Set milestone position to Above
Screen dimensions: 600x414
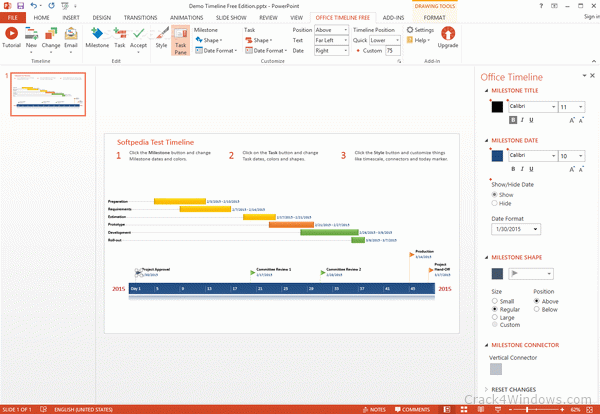pyautogui.click(x=536, y=301)
